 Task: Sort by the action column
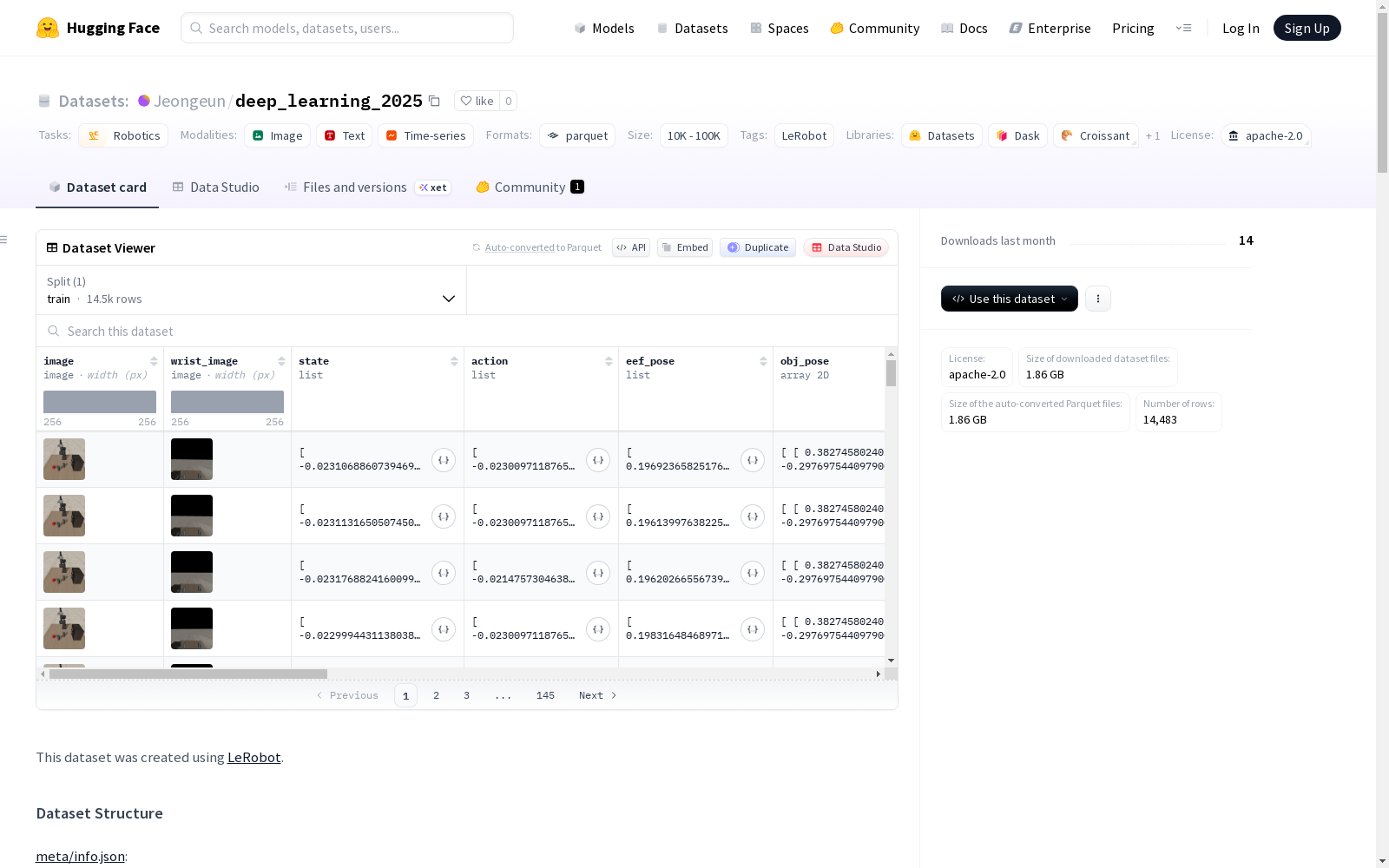coord(609,361)
